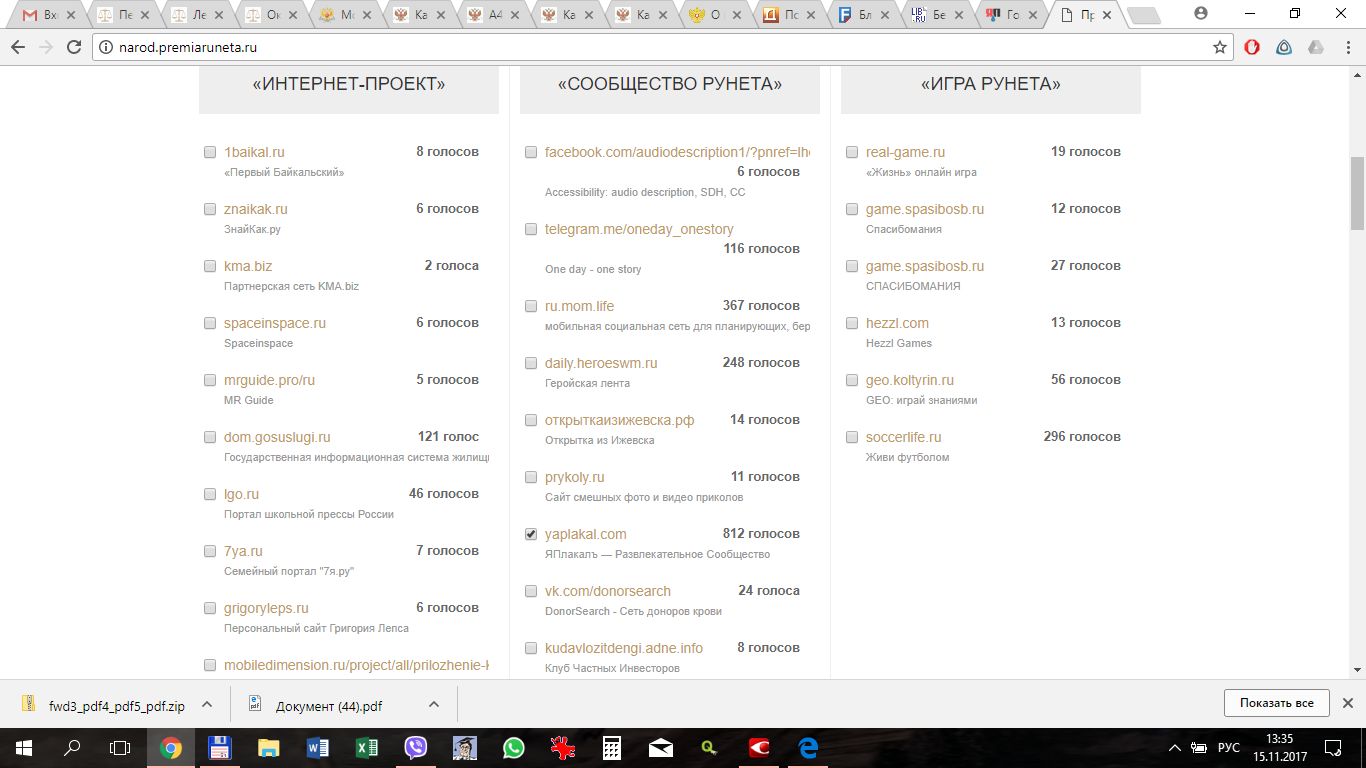Screen dimensions: 1366x768
Task: Open Microsoft Edge from the taskbar
Action: click(808, 748)
